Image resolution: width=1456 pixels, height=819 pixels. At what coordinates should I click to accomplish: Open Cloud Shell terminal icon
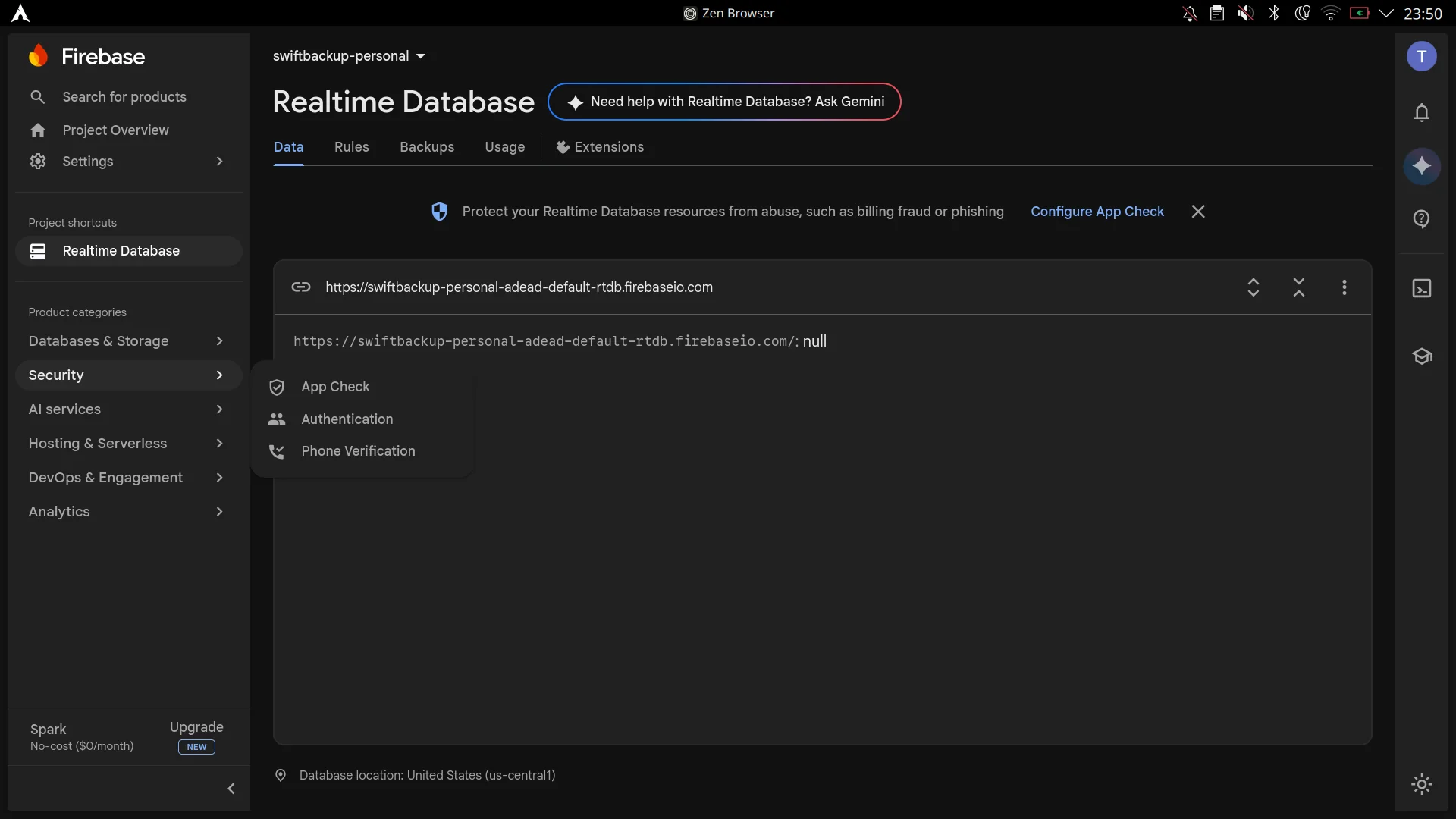click(1422, 288)
